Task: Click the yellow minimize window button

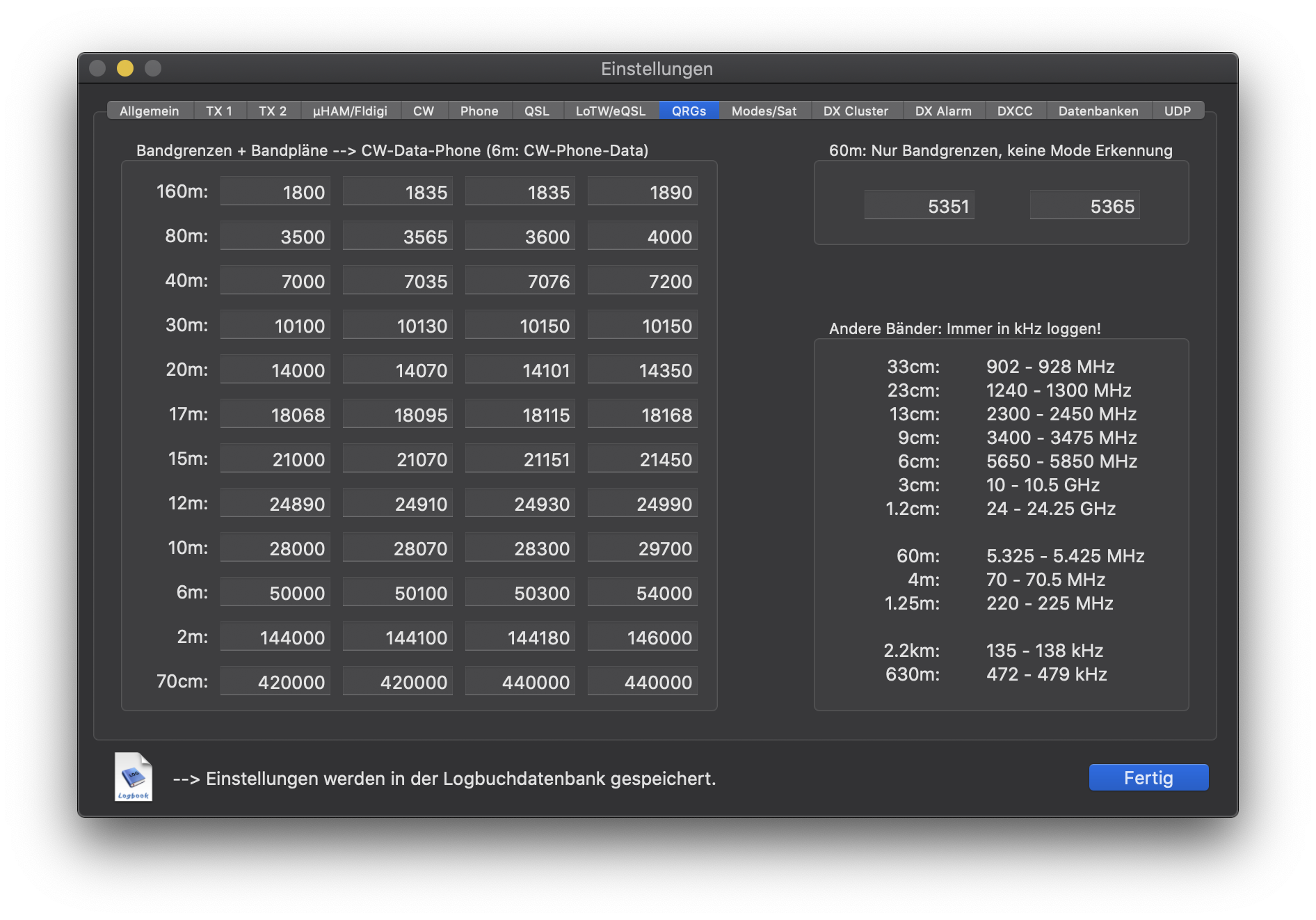Action: point(125,68)
